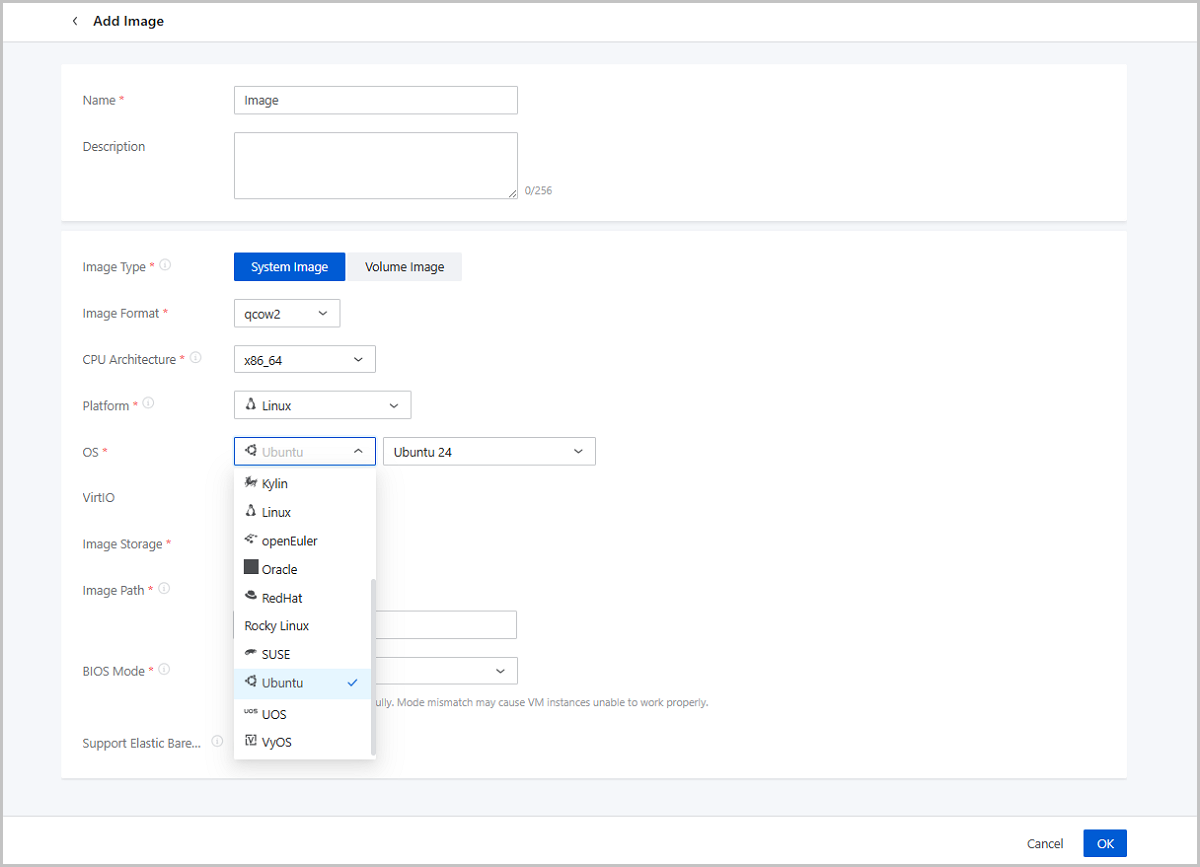Screen dimensions: 1200x867
Task: Open the Platform Linux dropdown
Action: [322, 405]
